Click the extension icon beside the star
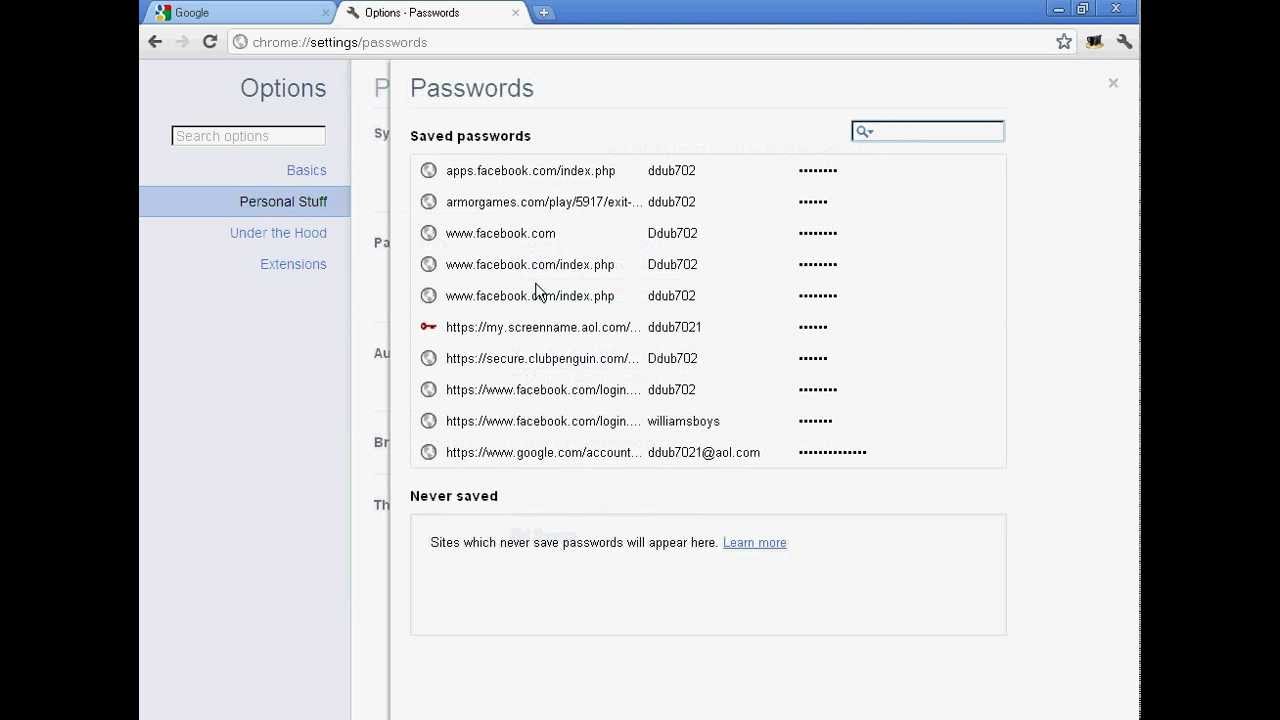1280x720 pixels. coord(1094,42)
